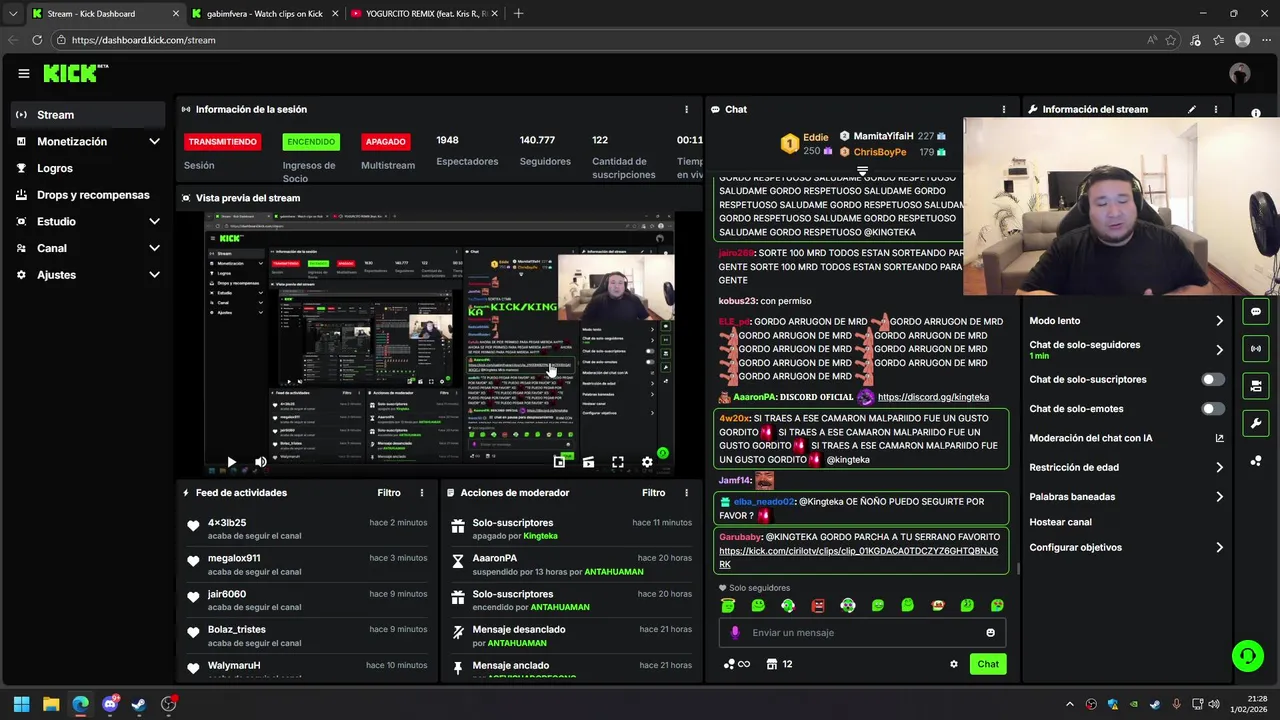Open Modo lento options
The width and height of the screenshot is (1280, 720).
tap(1126, 321)
